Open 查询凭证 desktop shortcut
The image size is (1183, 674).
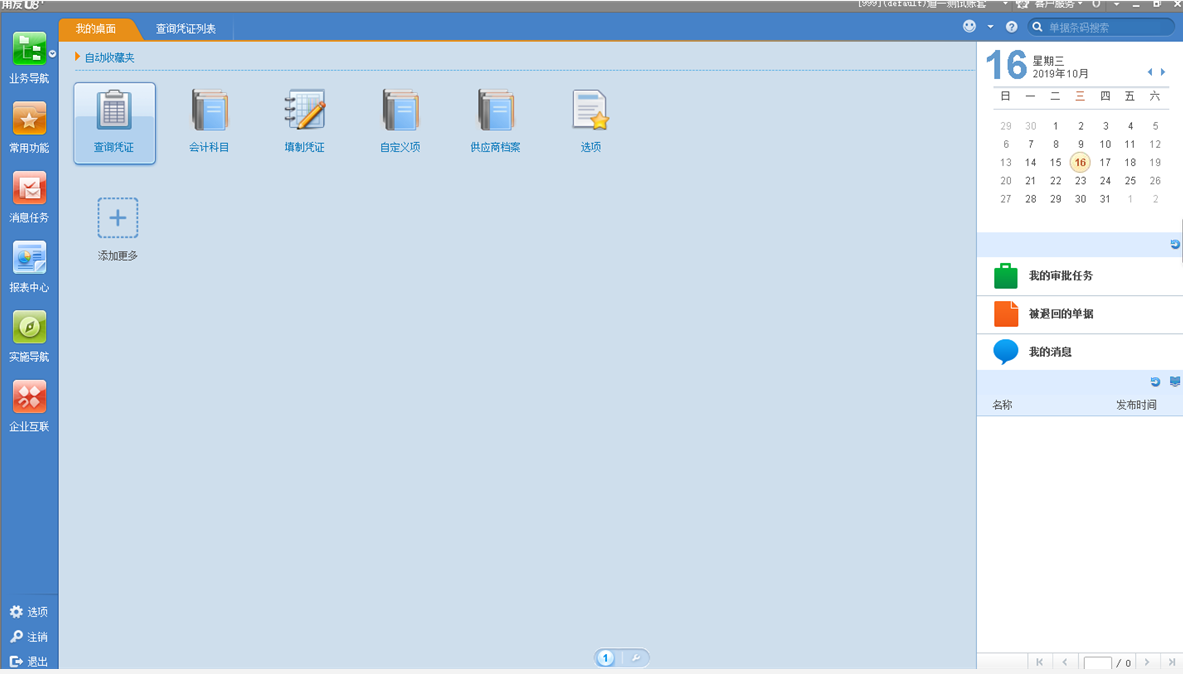tap(114, 121)
